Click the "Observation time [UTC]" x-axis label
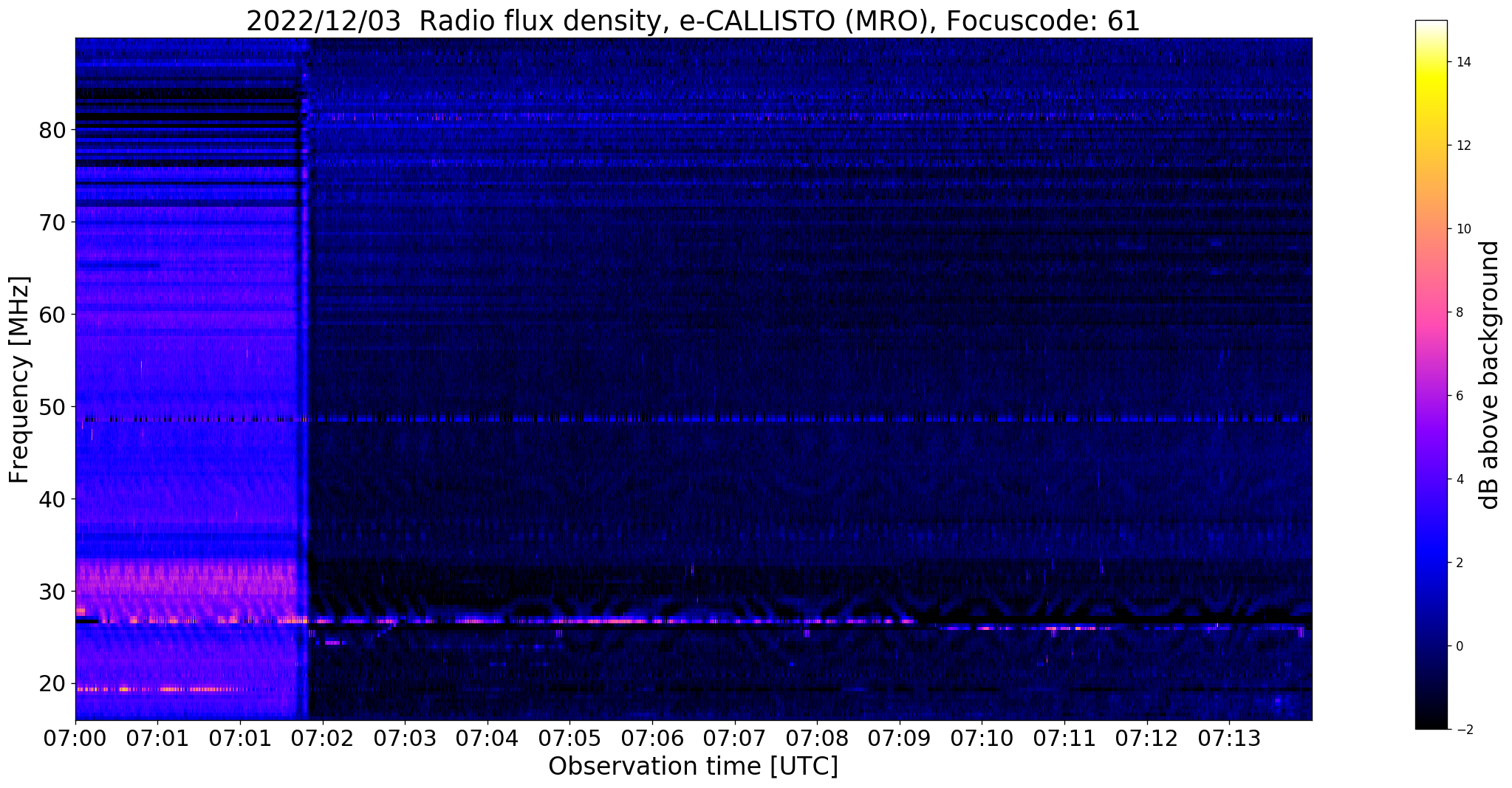The height and width of the screenshot is (788, 1512). tap(693, 767)
